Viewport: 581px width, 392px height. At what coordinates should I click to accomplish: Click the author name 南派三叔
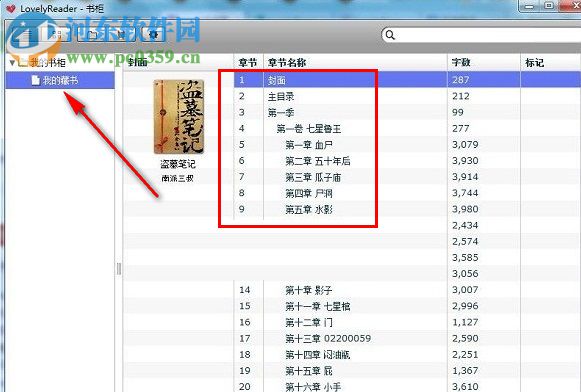(177, 178)
